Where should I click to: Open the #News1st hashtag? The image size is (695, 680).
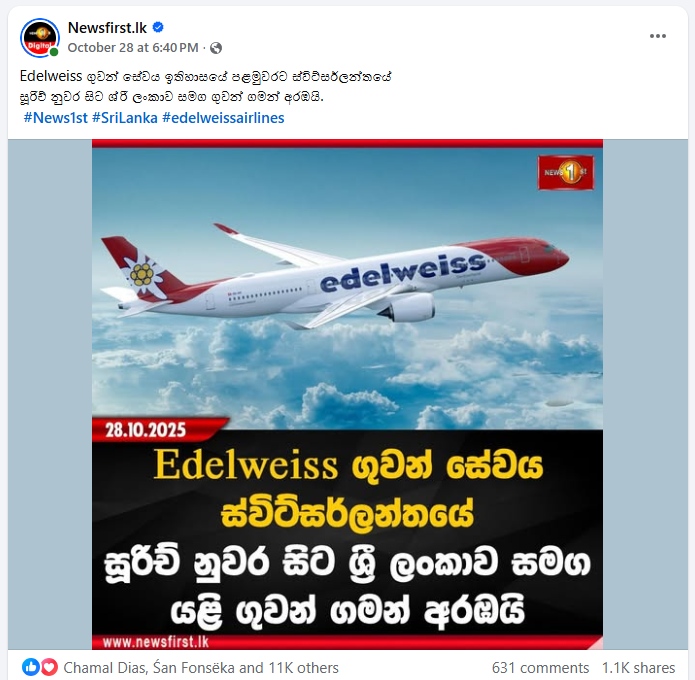tap(56, 118)
